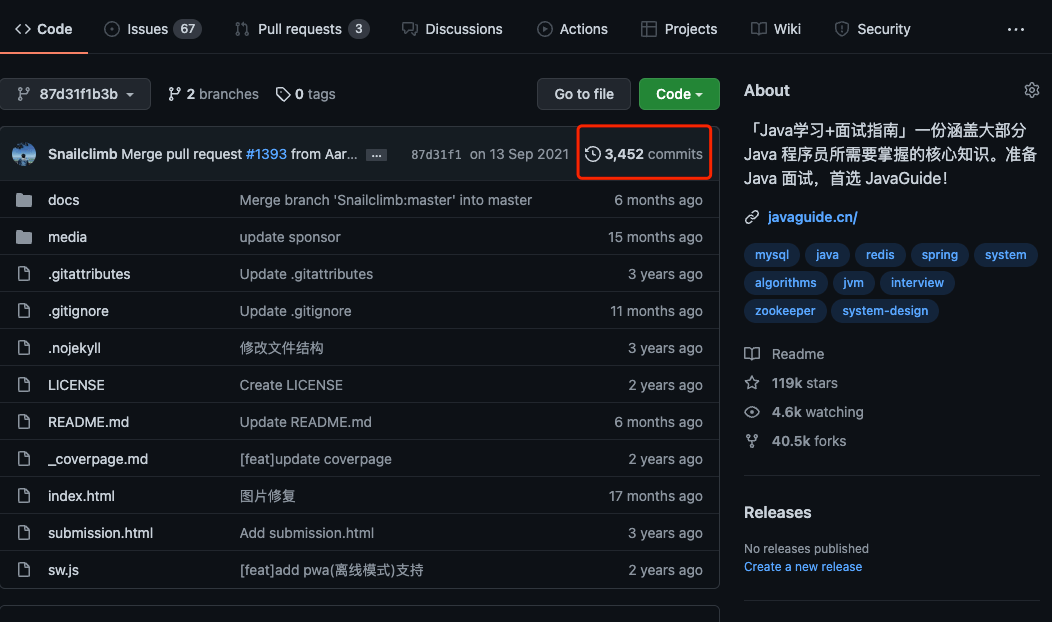1052x622 pixels.
Task: Expand the 87d31f1b3b branch selector dropdown
Action: 75,94
